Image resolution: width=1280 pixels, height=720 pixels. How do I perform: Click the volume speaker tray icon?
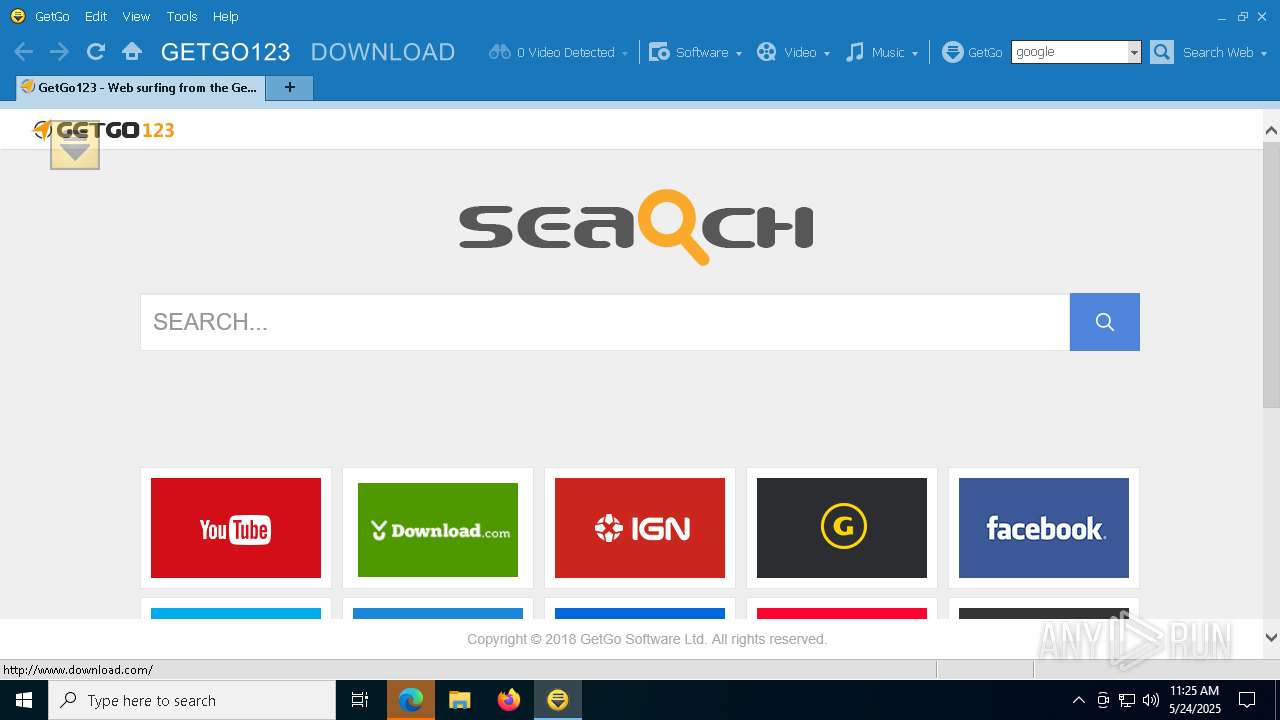tap(1151, 700)
